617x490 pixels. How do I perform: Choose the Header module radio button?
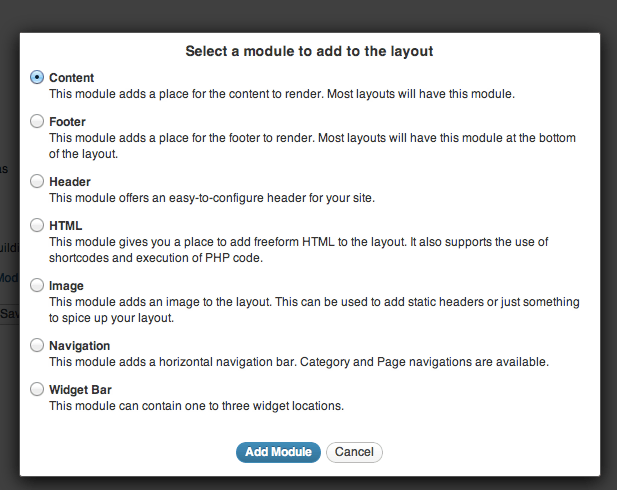click(37, 182)
